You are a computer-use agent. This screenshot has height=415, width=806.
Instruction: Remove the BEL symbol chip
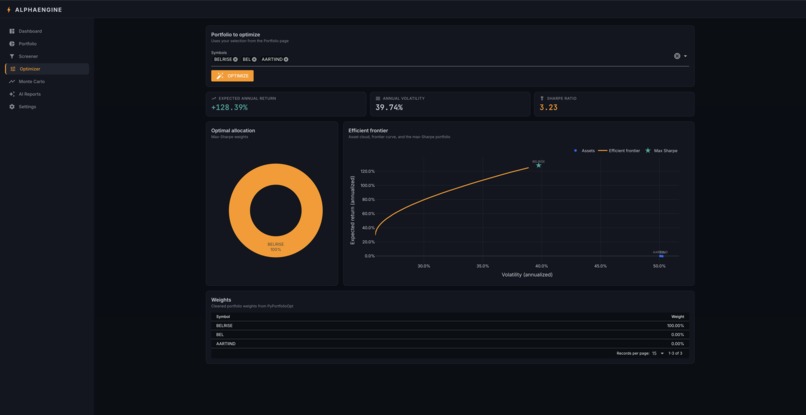pos(254,59)
